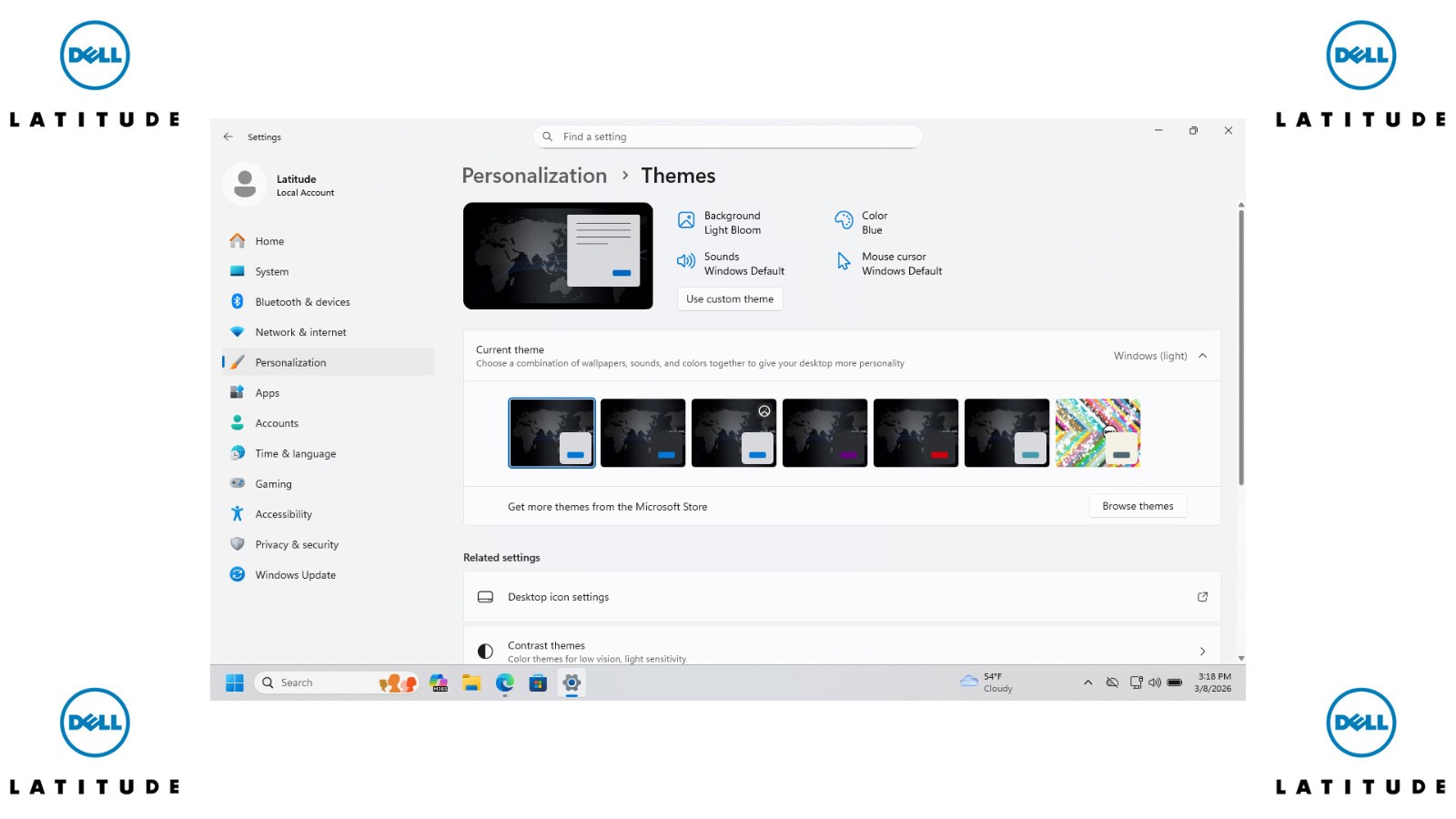This screenshot has height=819, width=1456.
Task: Click the Find a setting search box
Action: [727, 136]
